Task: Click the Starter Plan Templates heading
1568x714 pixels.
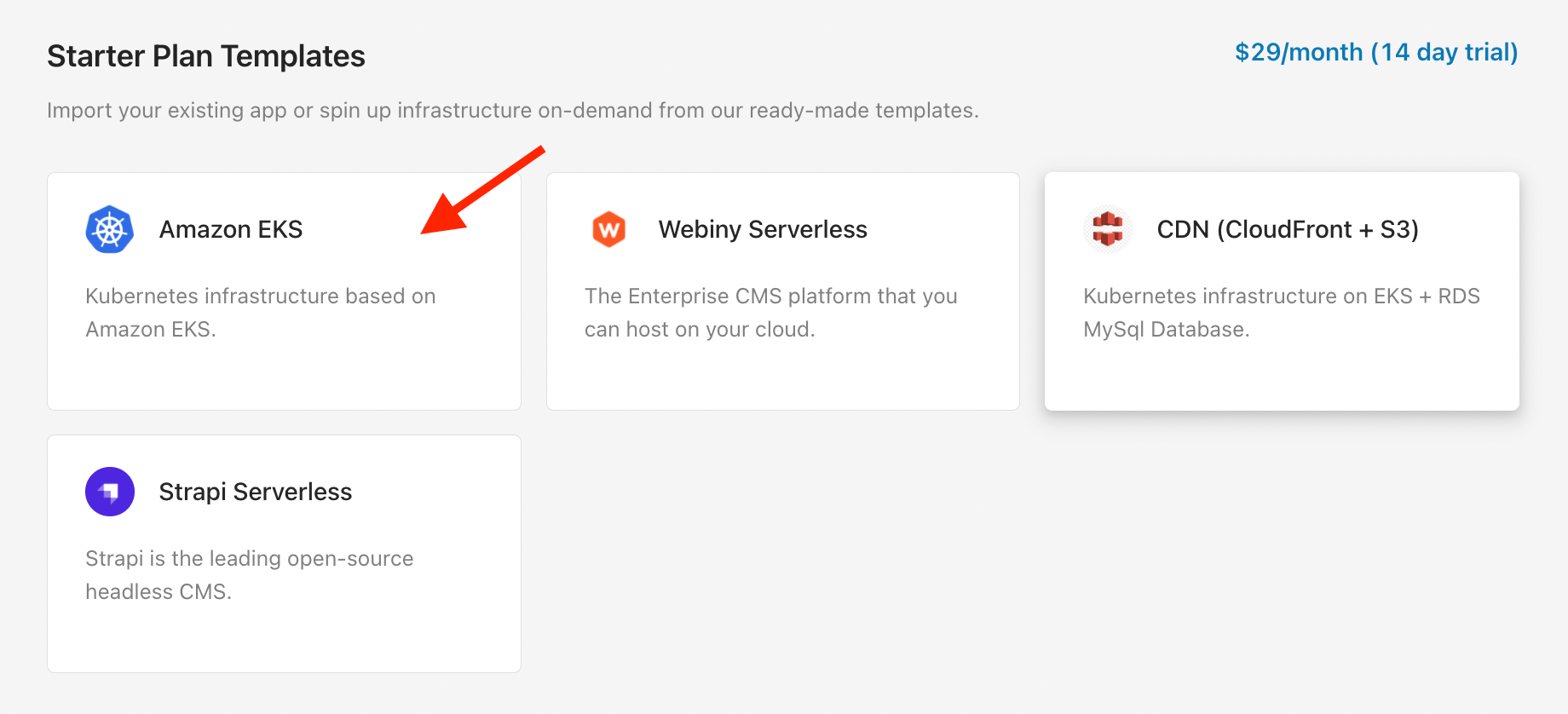Action: (206, 56)
